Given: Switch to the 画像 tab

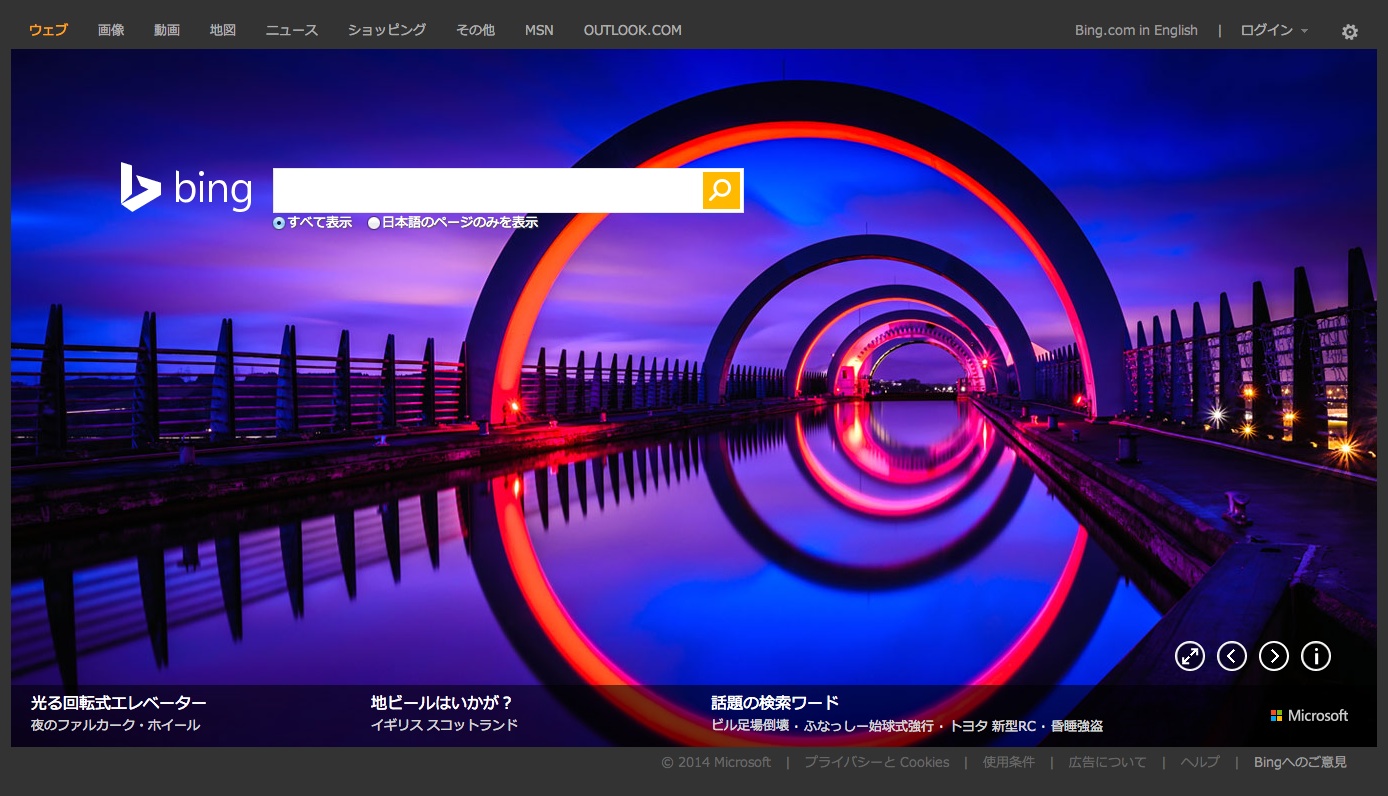Looking at the screenshot, I should click(x=111, y=30).
